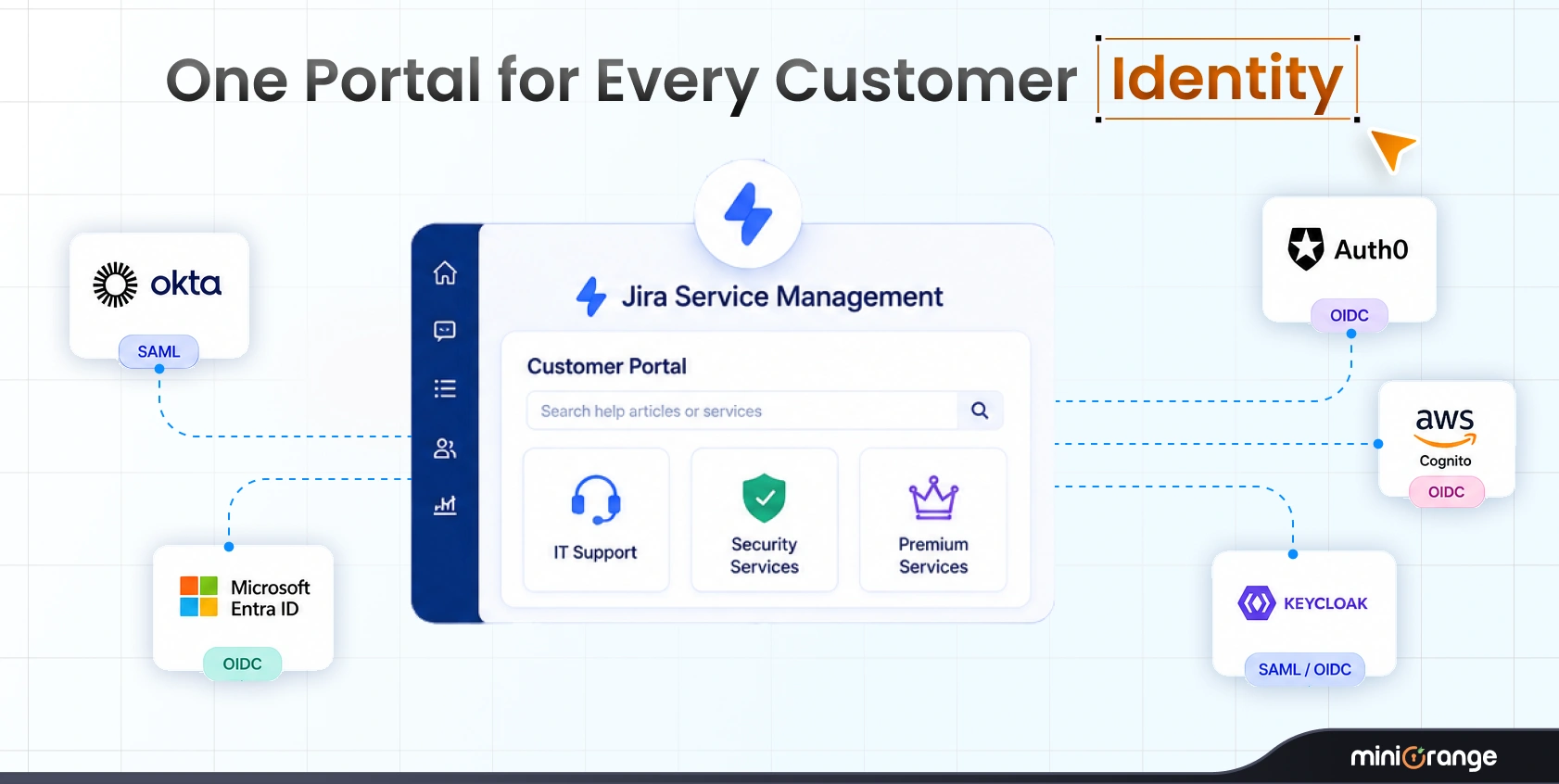Image resolution: width=1559 pixels, height=784 pixels.
Task: Click the Okta sunburst logo
Action: [116, 285]
